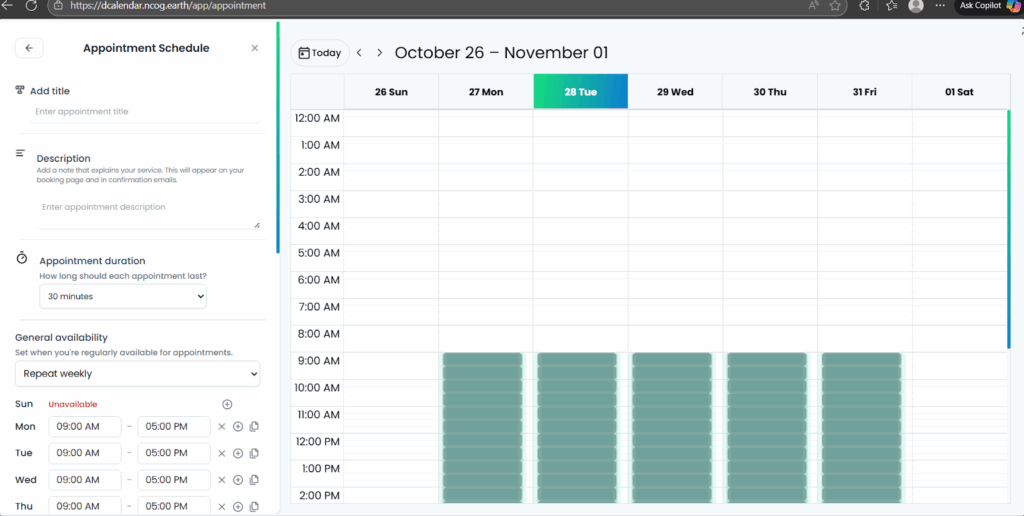Image resolution: width=1024 pixels, height=516 pixels.
Task: Add another time range for Monday
Action: (x=238, y=427)
